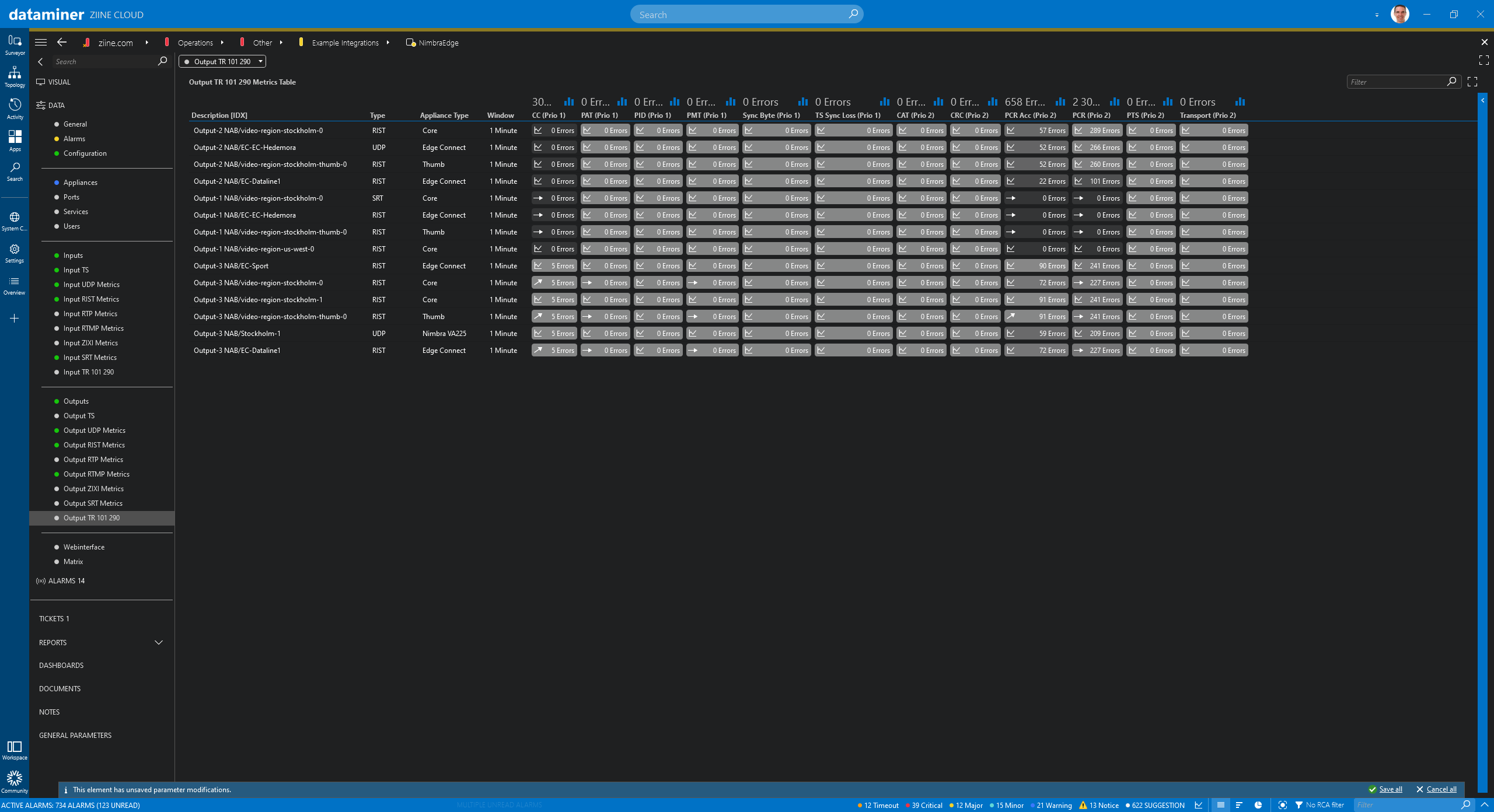
Task: Open the Apps sidebar module
Action: 15,141
